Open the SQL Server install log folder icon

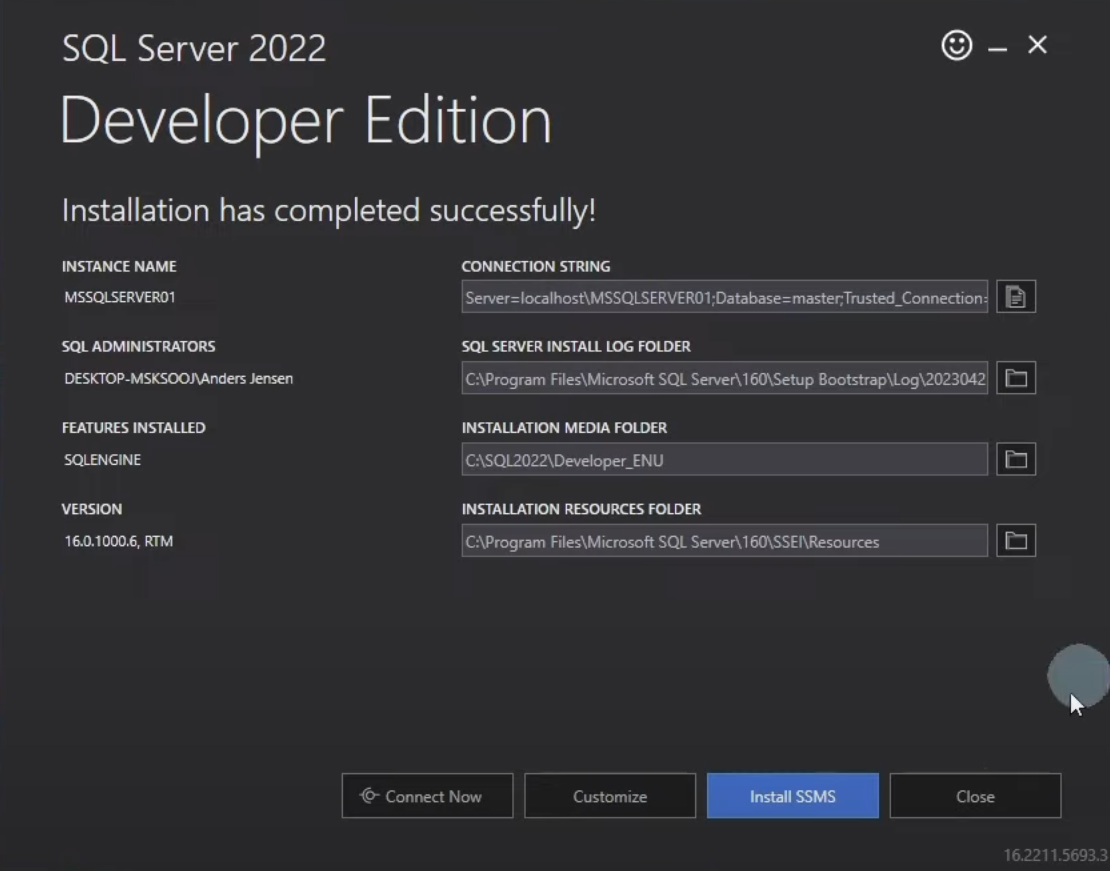pos(1016,378)
